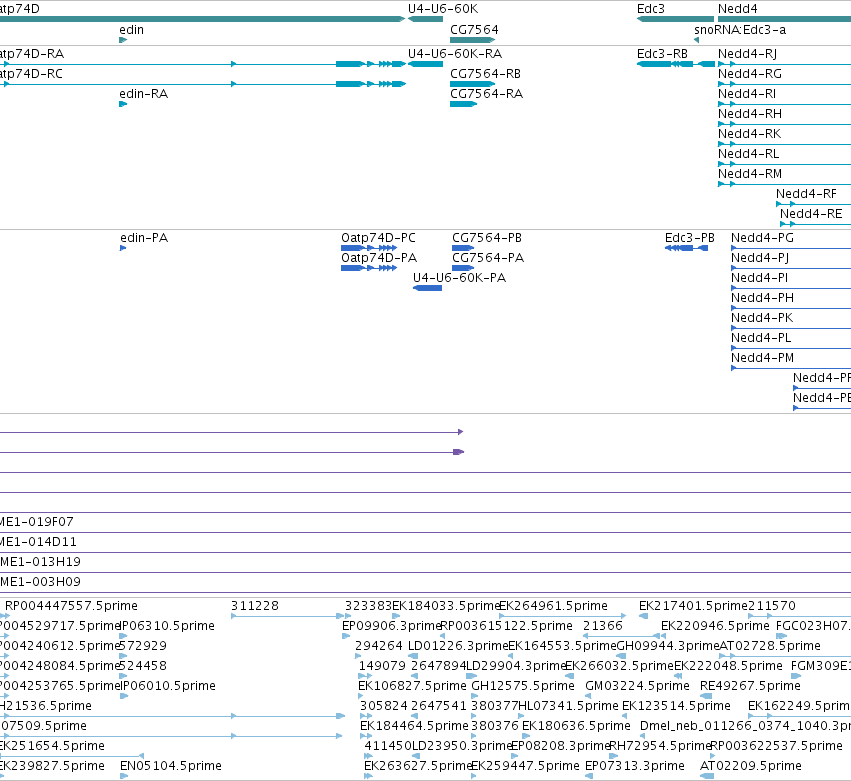Select the Nedd4-PH protein label
This screenshot has height=781, width=851.
tap(762, 298)
